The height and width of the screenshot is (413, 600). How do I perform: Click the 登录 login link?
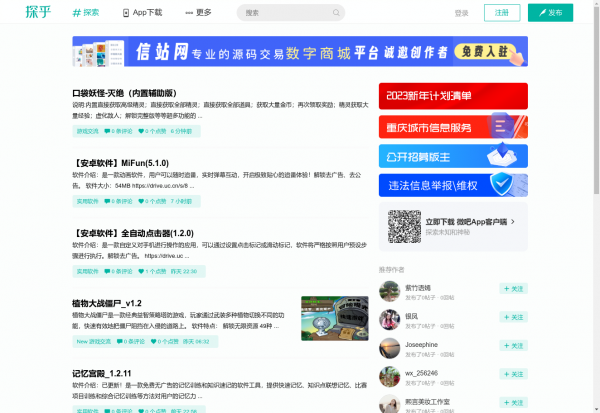click(x=461, y=13)
